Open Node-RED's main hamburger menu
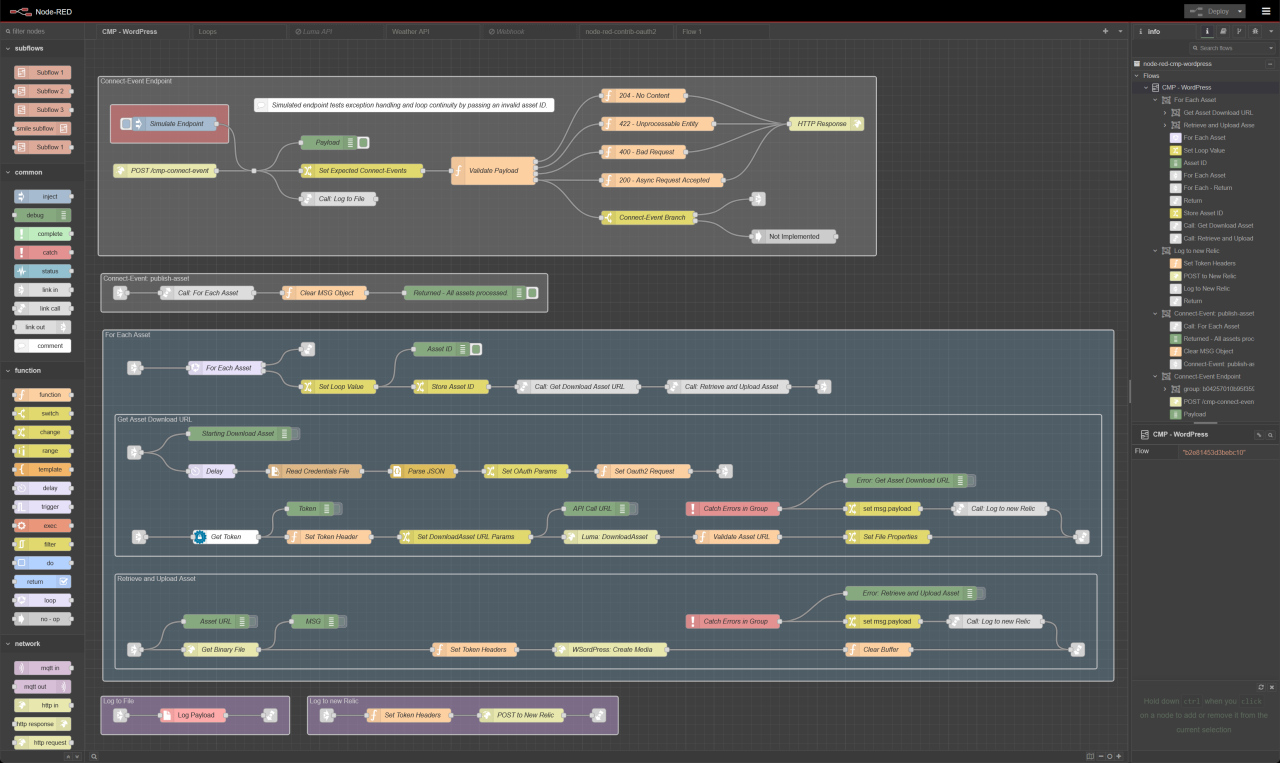This screenshot has height=763, width=1280. click(x=1266, y=11)
